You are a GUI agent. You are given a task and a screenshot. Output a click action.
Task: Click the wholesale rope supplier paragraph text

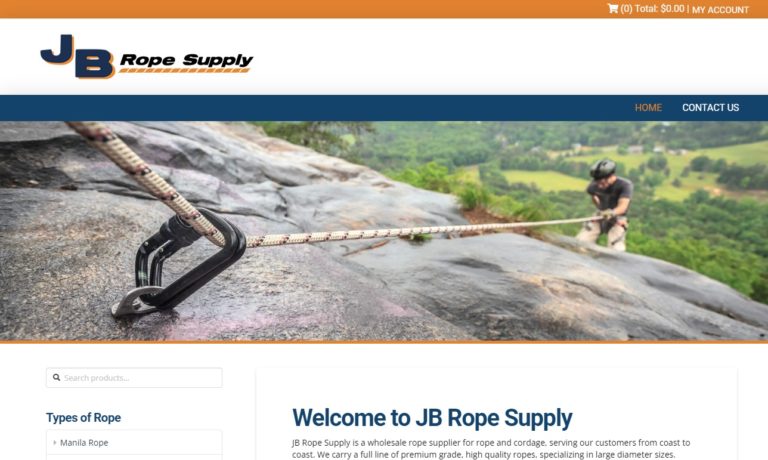[x=491, y=448]
